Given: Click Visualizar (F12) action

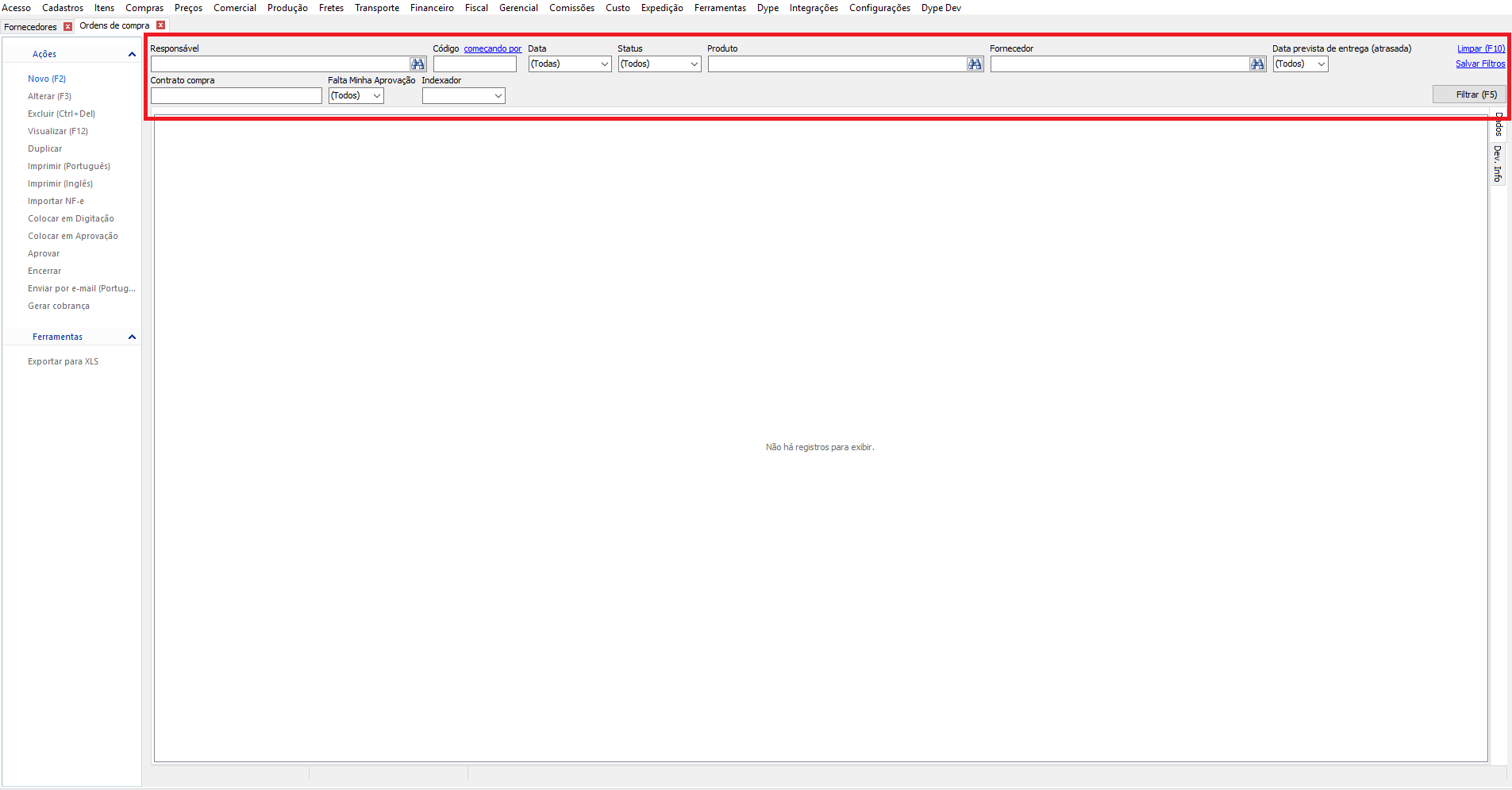Looking at the screenshot, I should click(x=58, y=131).
